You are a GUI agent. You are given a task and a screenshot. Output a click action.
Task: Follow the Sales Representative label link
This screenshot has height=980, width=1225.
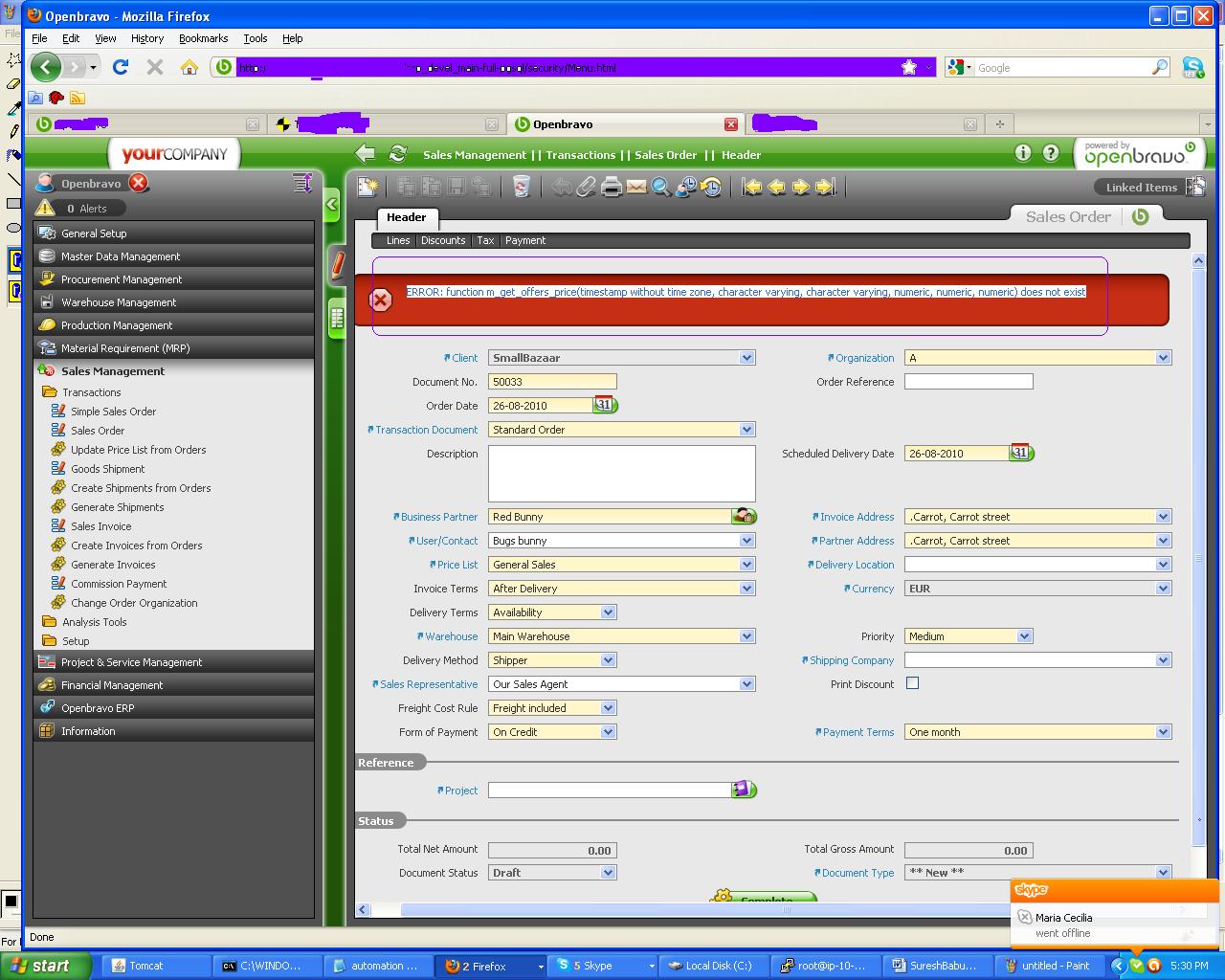tap(429, 684)
